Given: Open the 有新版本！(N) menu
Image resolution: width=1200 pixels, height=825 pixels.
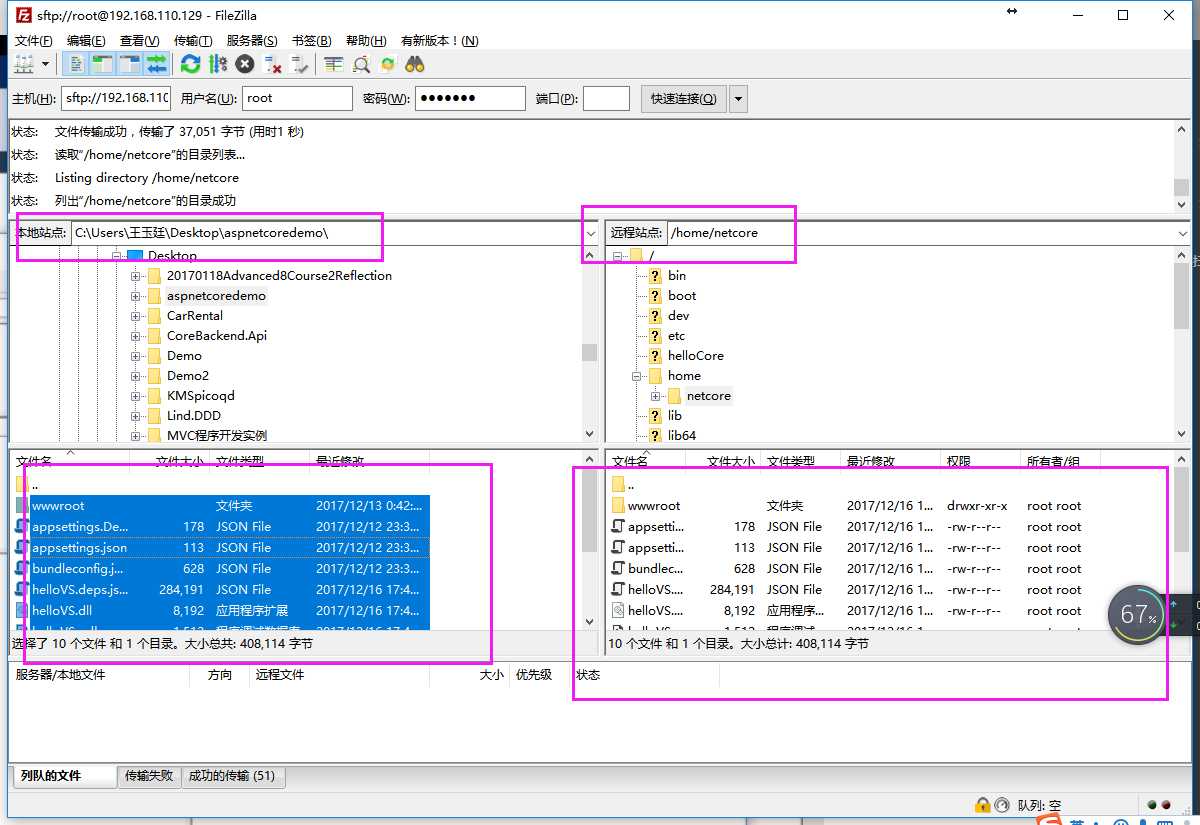Looking at the screenshot, I should point(439,40).
